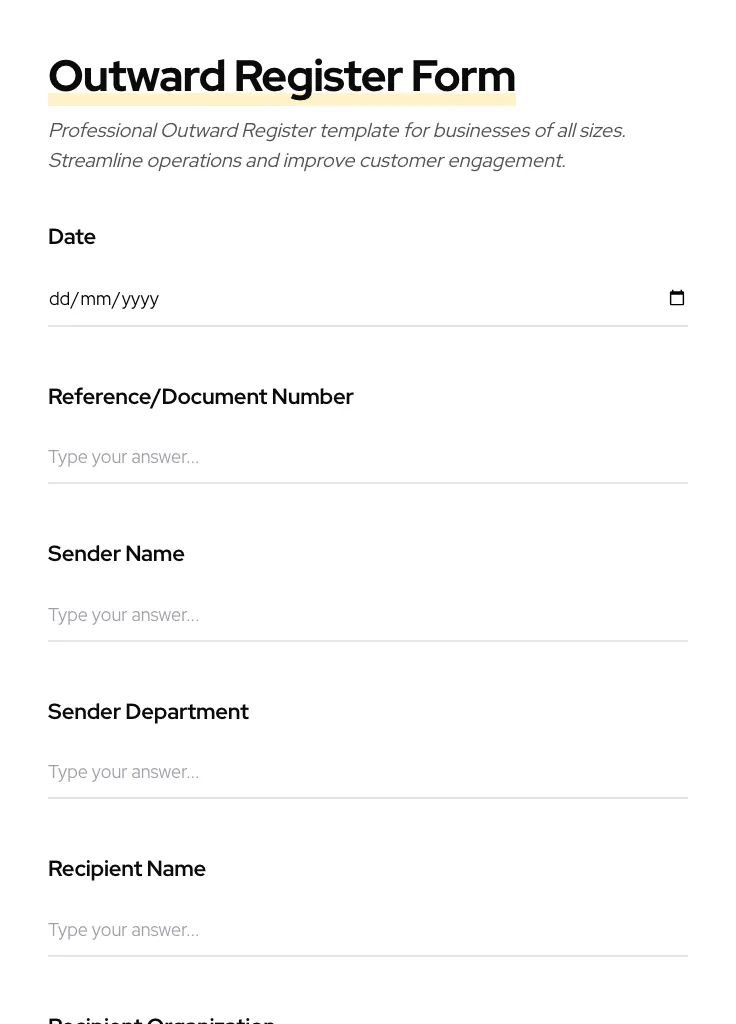This screenshot has height=1024, width=736.
Task: Select the day 'dd' segment of Date
Action: coord(59,299)
